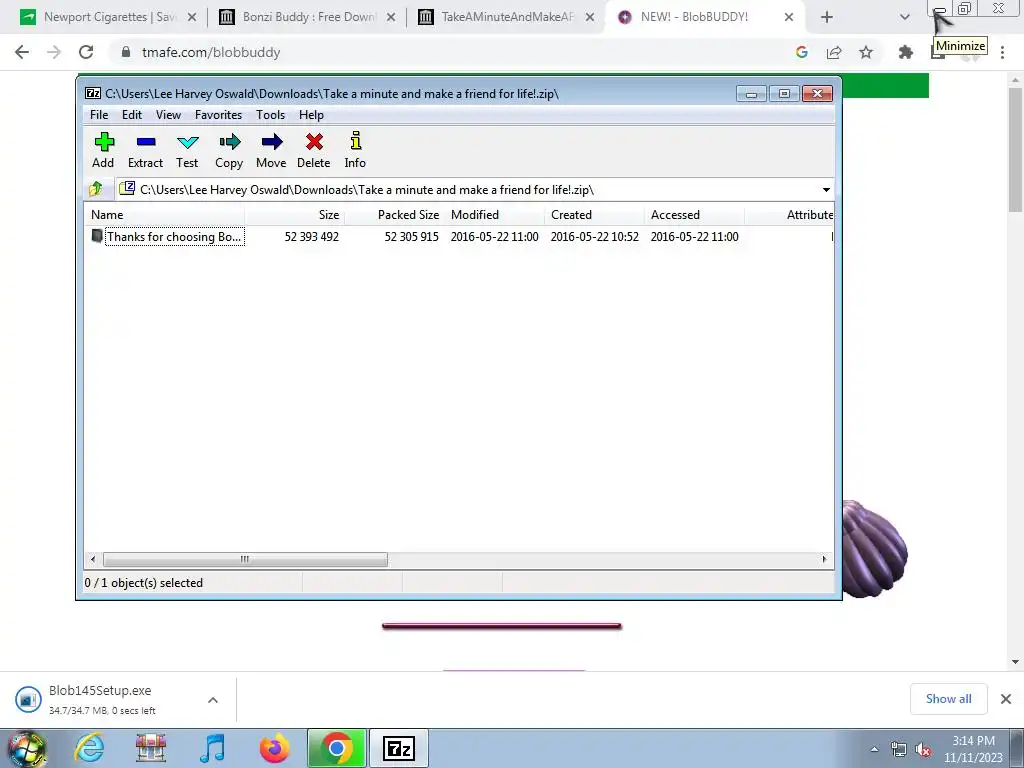Open the Tools menu
The height and width of the screenshot is (768, 1024).
pyautogui.click(x=270, y=115)
